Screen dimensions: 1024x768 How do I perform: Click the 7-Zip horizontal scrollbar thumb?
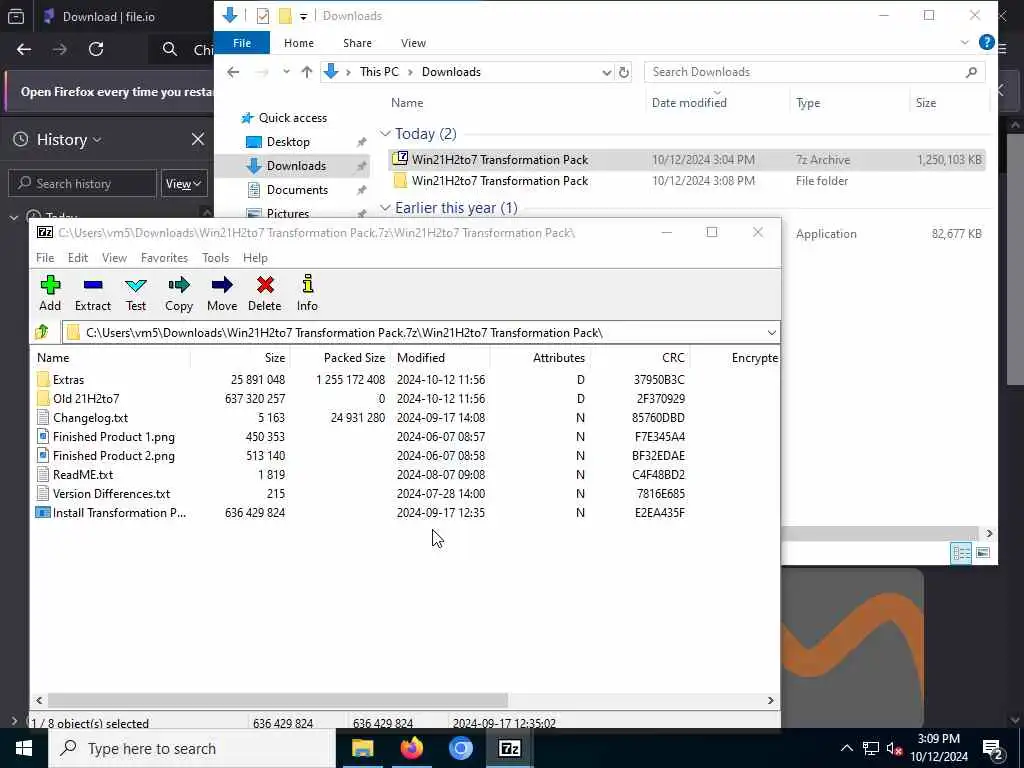[x=278, y=700]
